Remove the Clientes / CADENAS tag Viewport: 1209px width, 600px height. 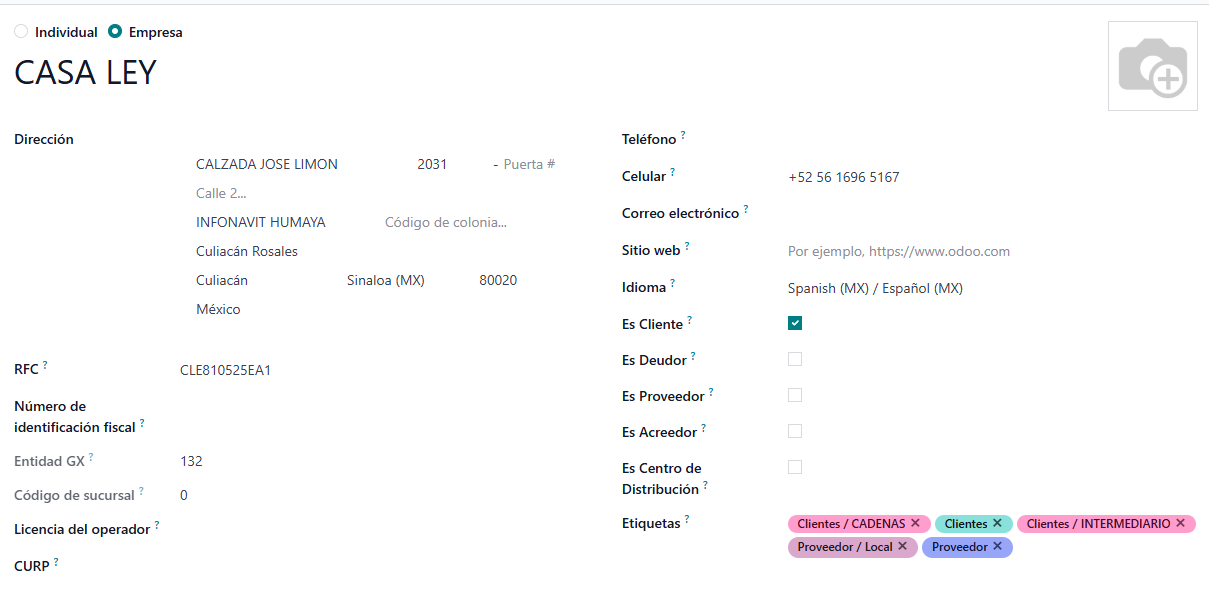pyautogui.click(x=915, y=523)
